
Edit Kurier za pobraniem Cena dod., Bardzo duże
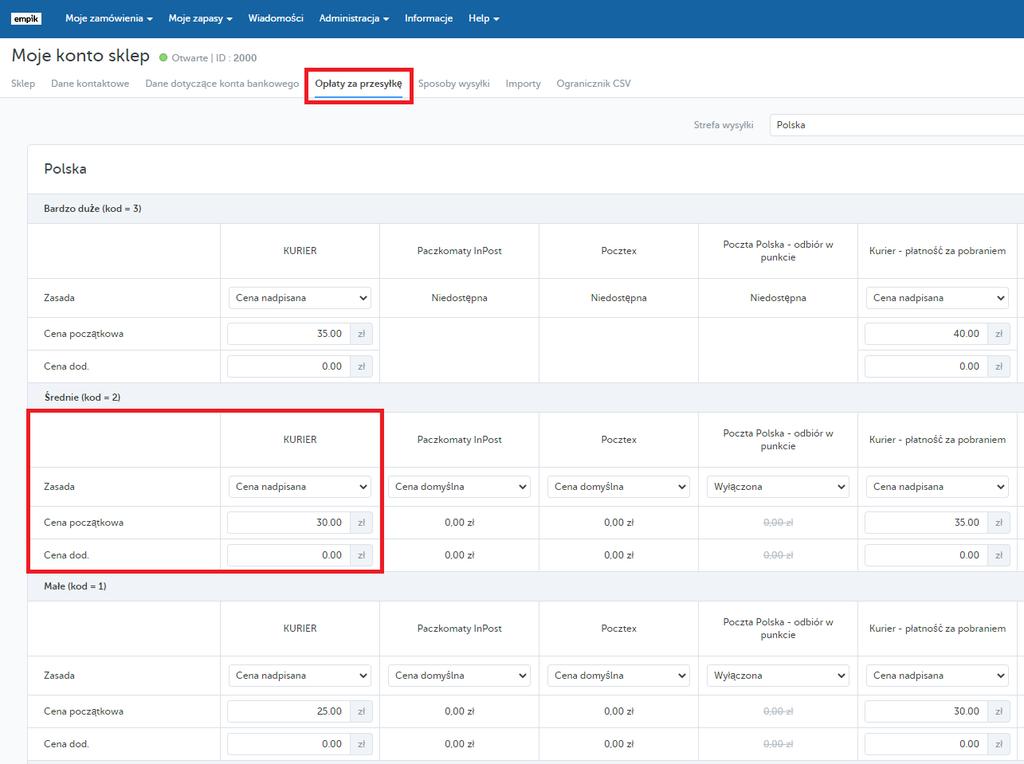click(x=926, y=366)
